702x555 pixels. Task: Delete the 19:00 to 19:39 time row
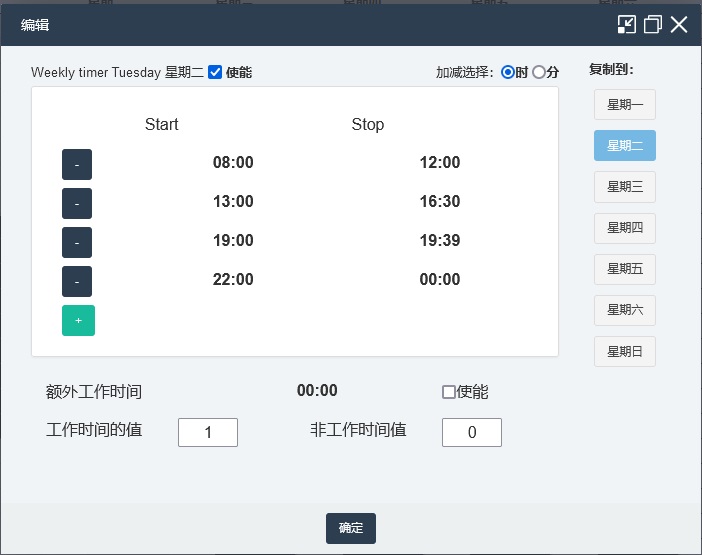click(x=77, y=242)
